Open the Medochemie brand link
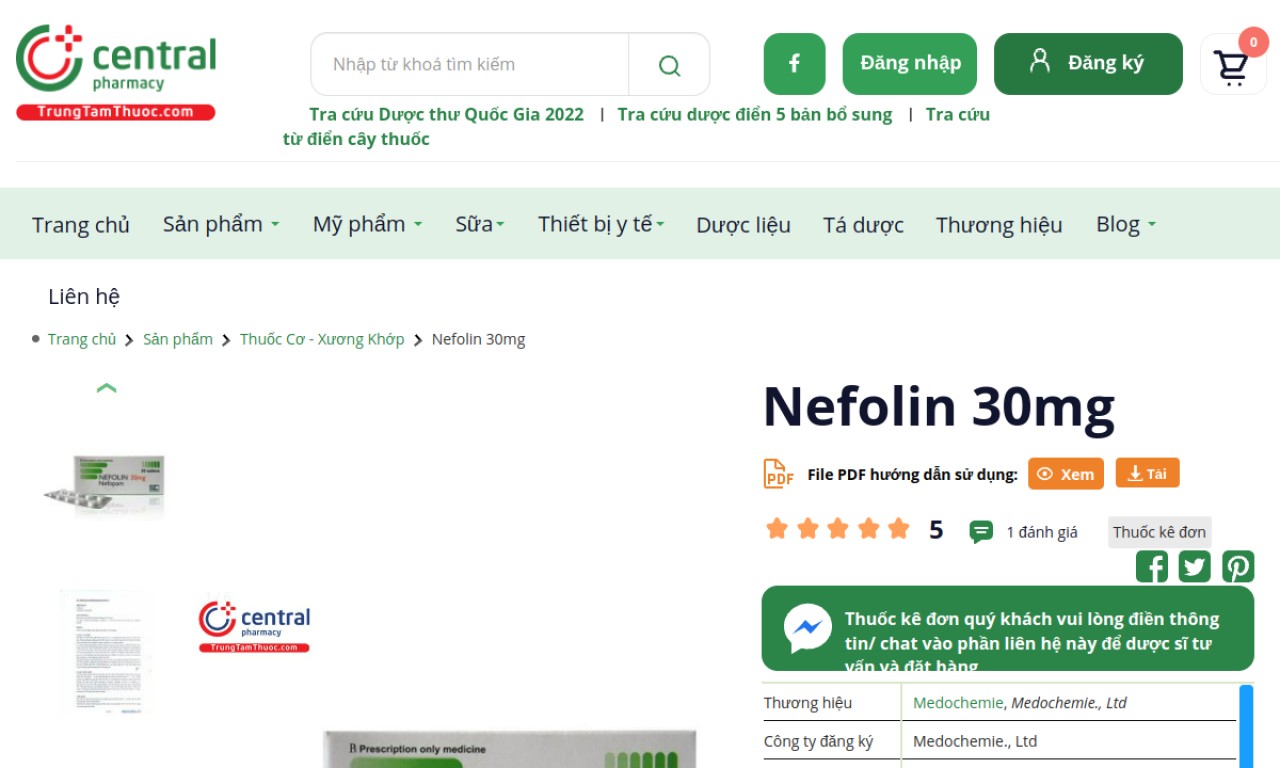This screenshot has height=768, width=1280. (x=958, y=703)
